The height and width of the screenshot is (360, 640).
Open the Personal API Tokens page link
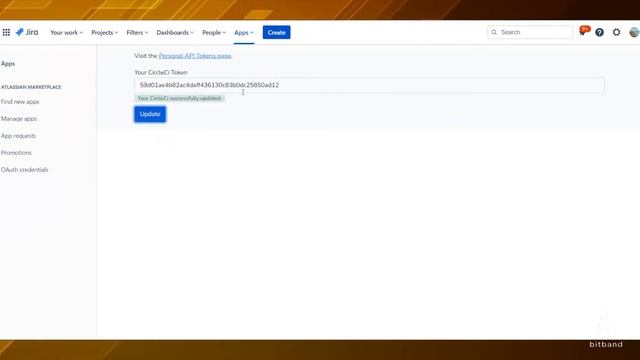(x=195, y=56)
